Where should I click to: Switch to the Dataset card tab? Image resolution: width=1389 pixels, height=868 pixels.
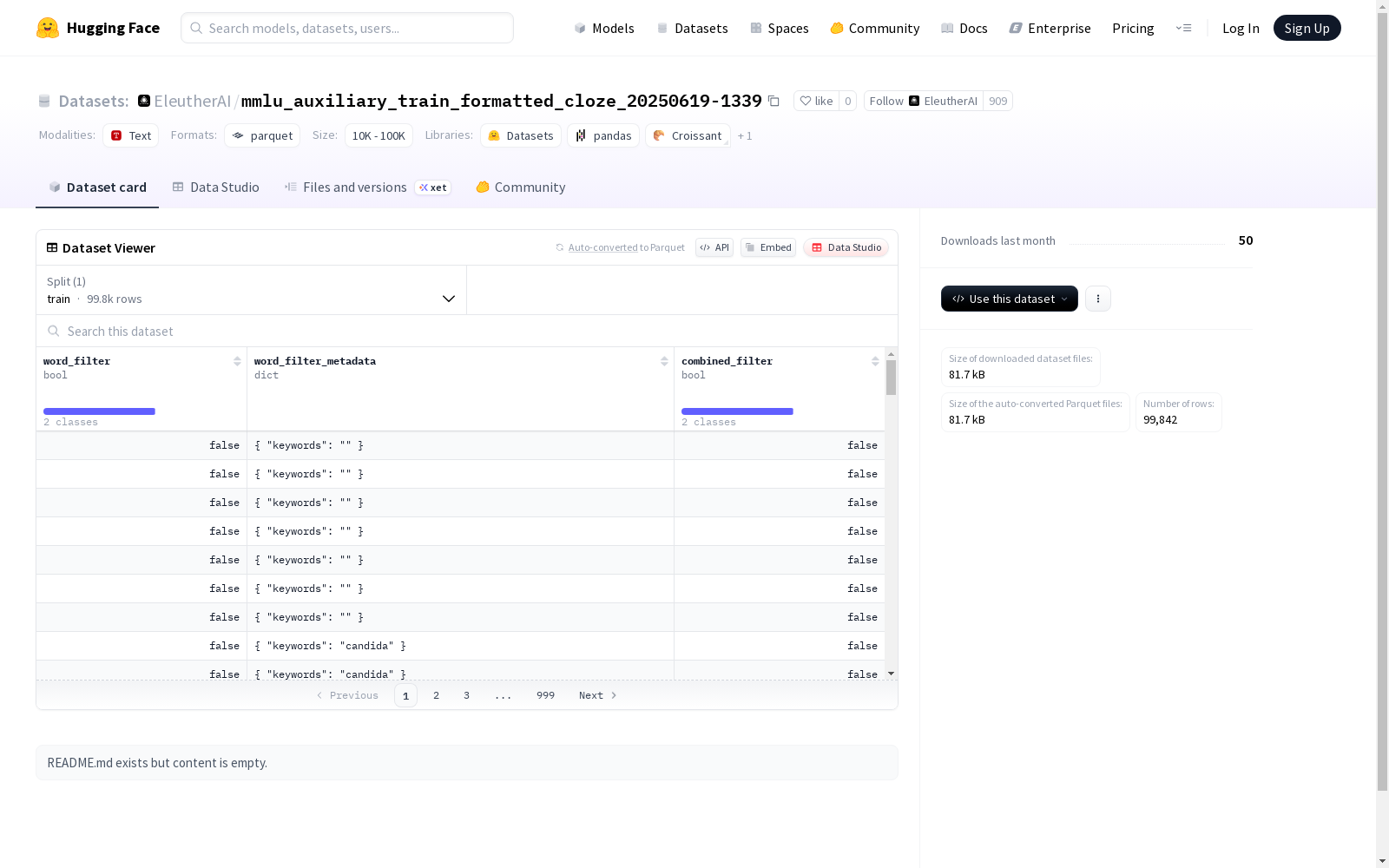click(97, 187)
